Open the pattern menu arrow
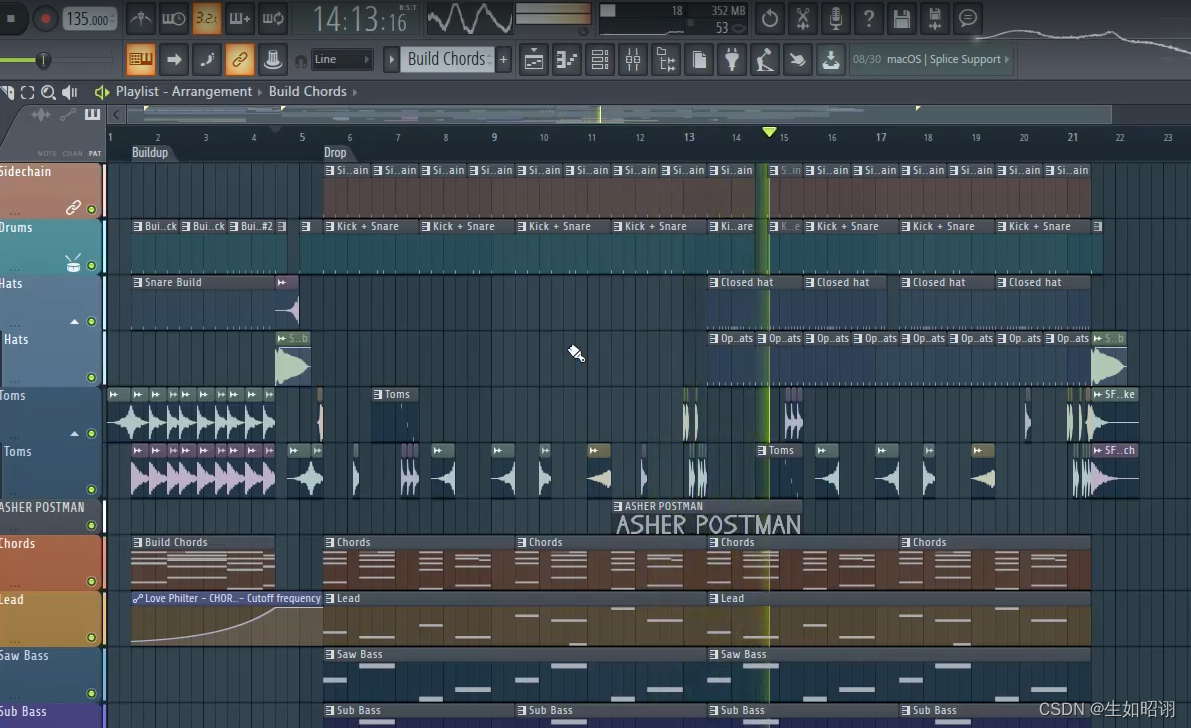This screenshot has height=728, width=1191. [x=391, y=59]
